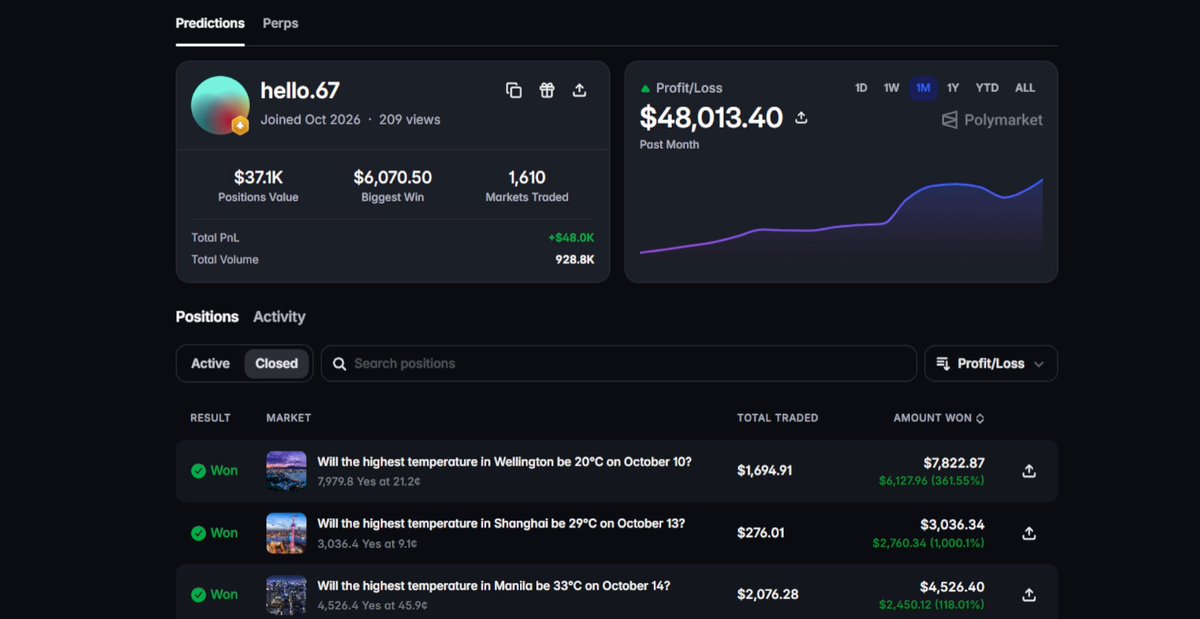This screenshot has width=1200, height=619.
Task: Share the Wellington temperature position
Action: (1029, 471)
